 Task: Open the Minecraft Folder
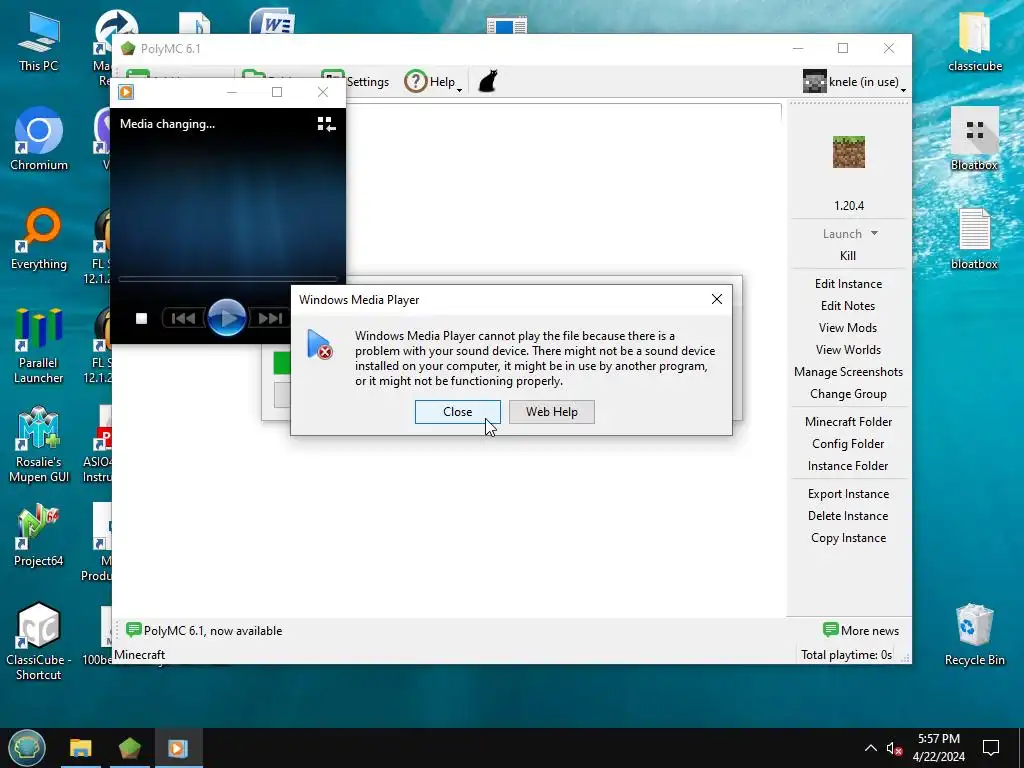point(848,422)
